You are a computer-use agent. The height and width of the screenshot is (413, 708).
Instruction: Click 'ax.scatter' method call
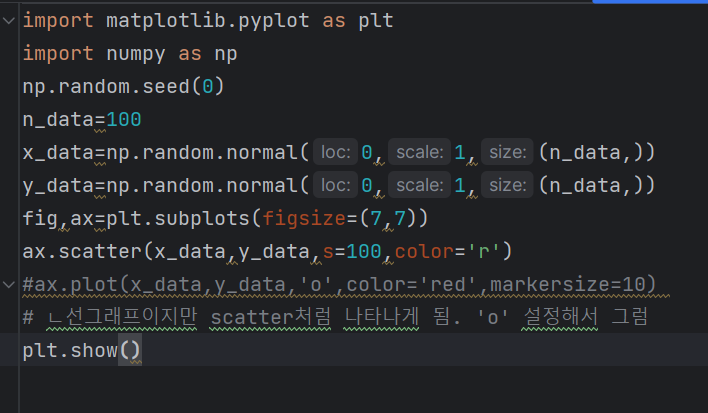[82, 251]
